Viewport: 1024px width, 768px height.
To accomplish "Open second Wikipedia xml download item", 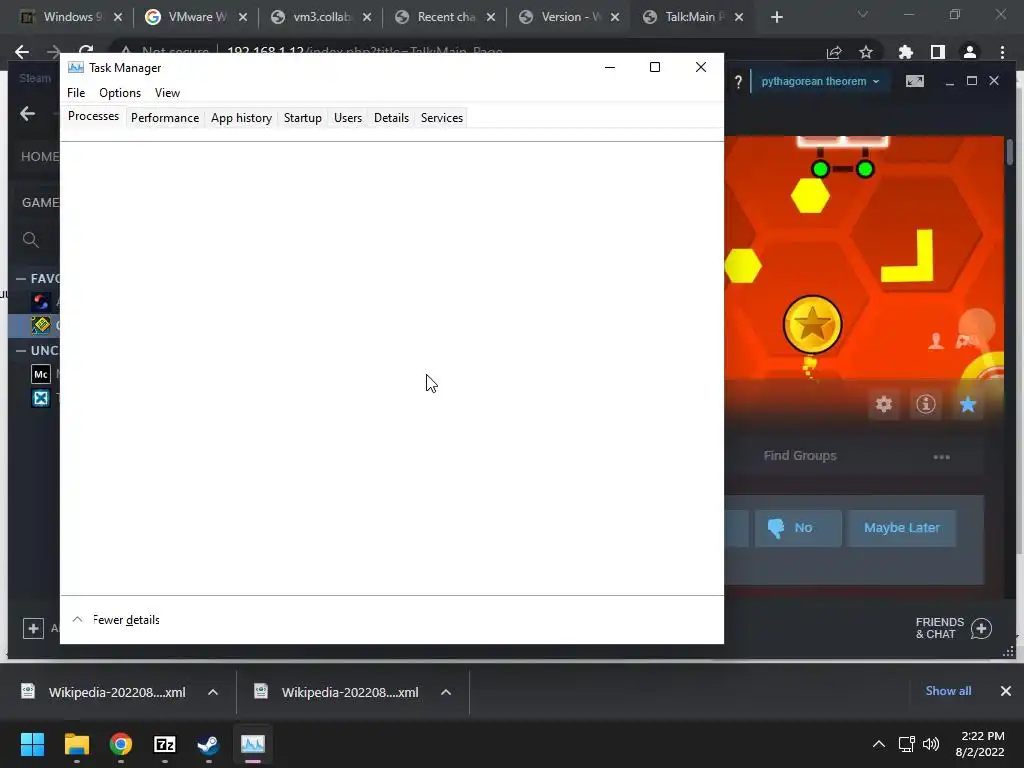I will (x=336, y=692).
